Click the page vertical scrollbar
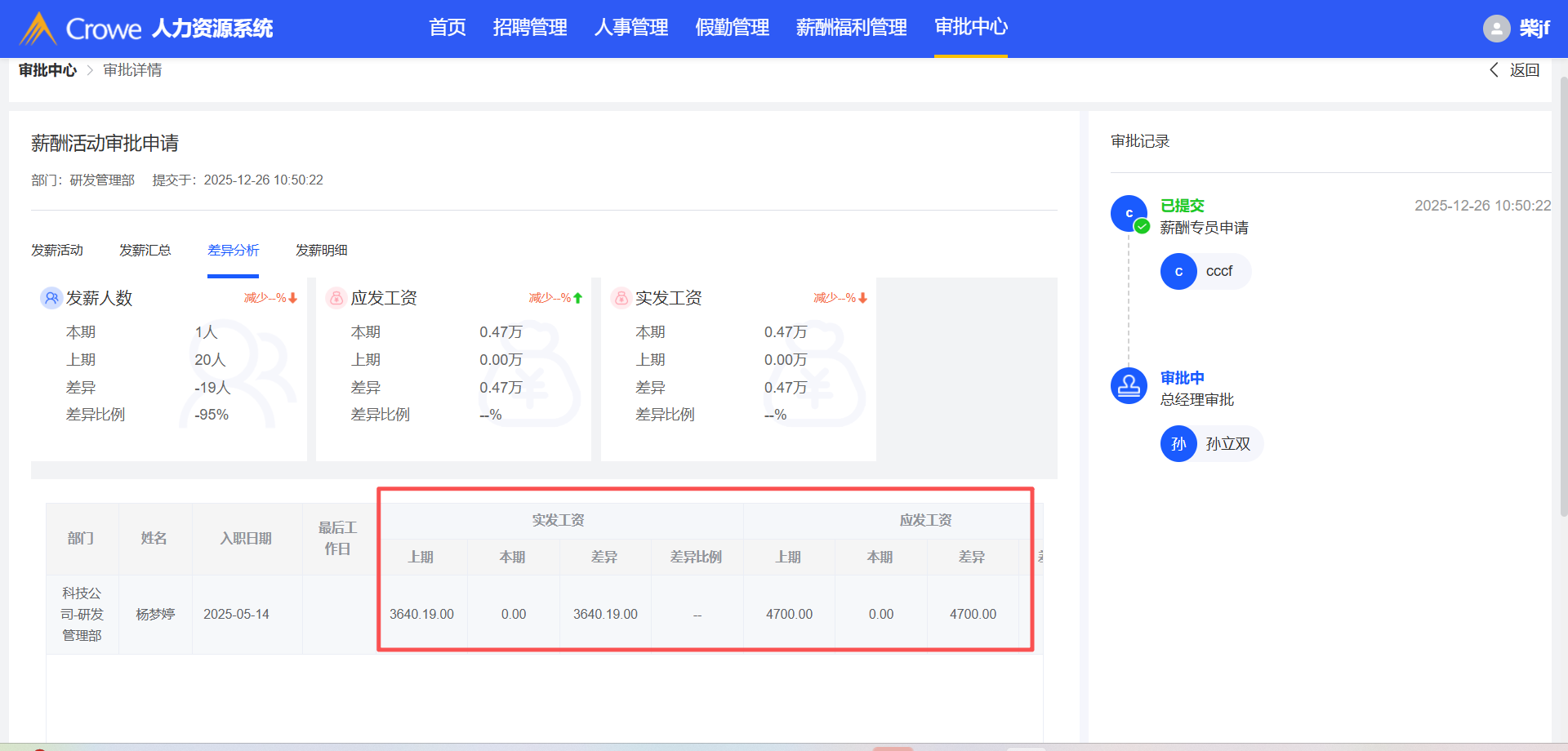Viewport: 1568px width, 751px height. (x=1563, y=294)
